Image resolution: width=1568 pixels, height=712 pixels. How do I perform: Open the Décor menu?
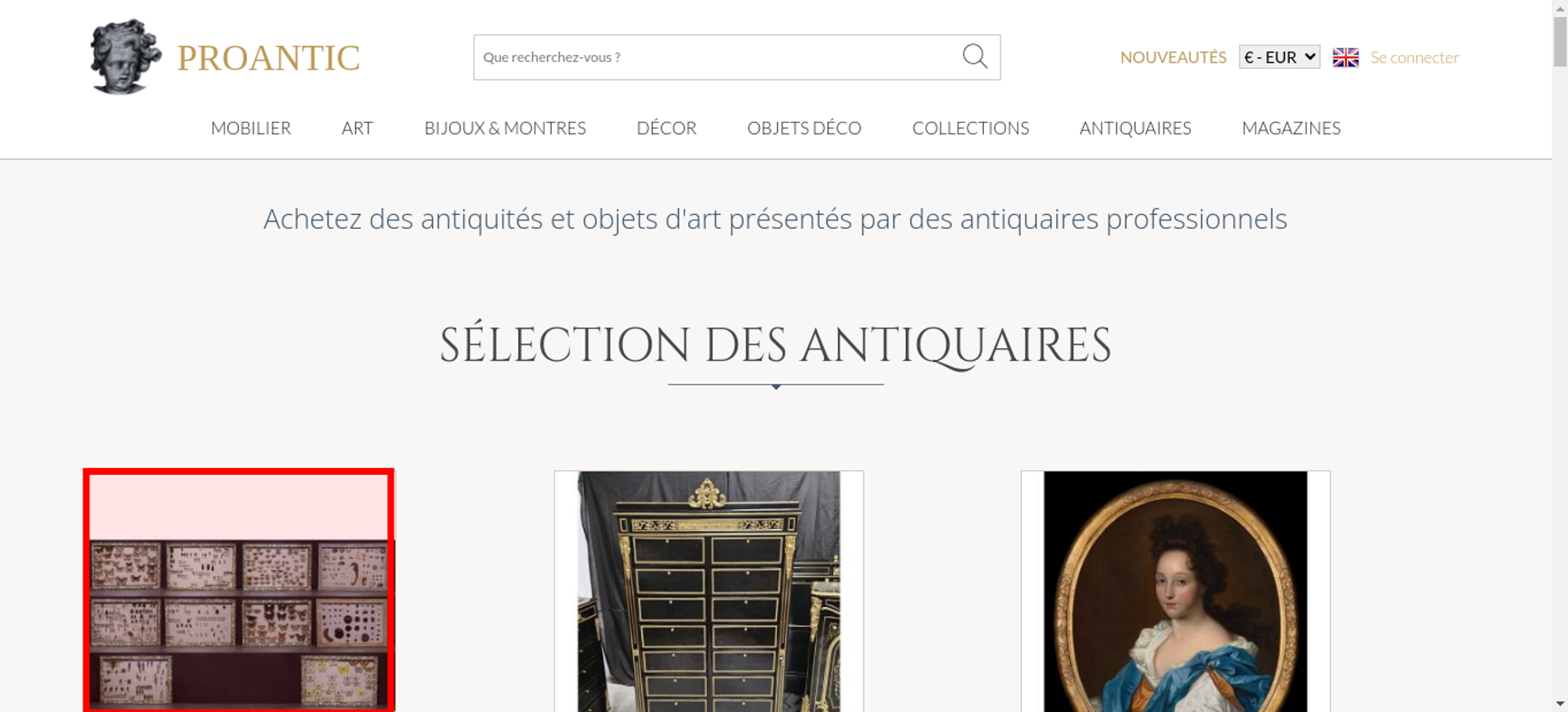tap(666, 128)
